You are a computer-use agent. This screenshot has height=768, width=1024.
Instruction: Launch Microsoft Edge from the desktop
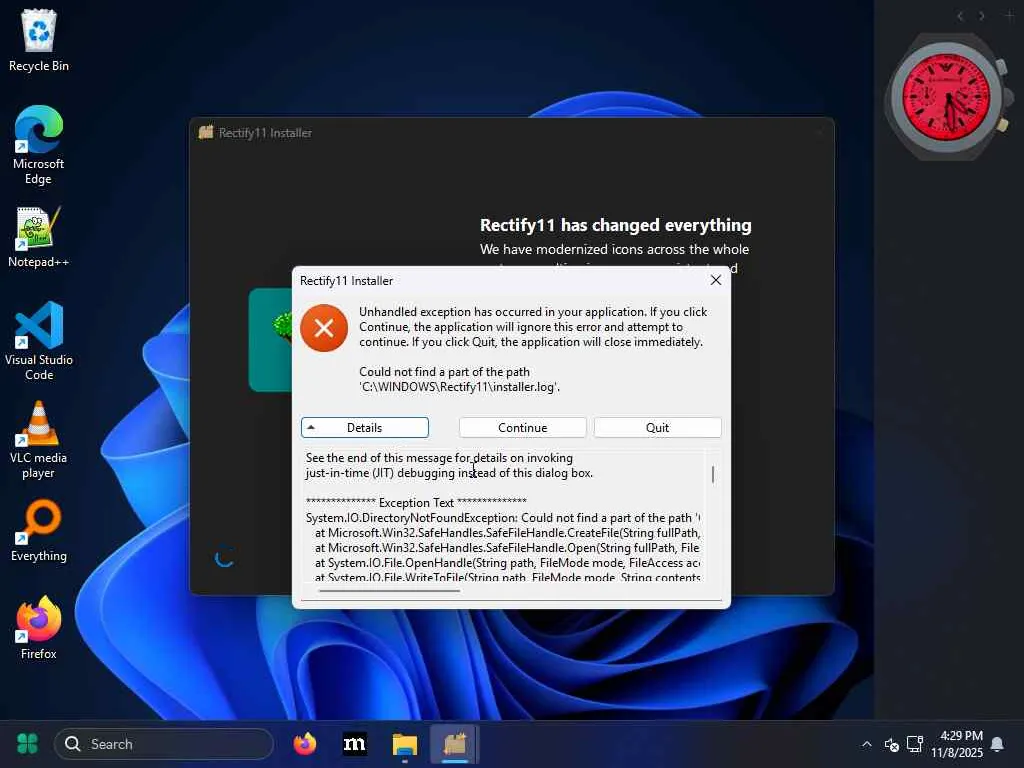(x=39, y=145)
